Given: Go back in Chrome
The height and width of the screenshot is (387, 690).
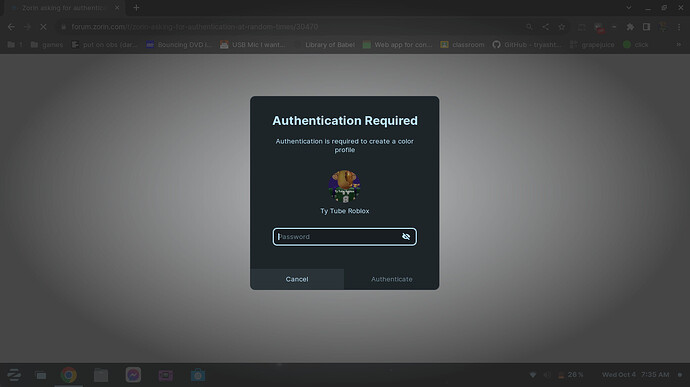Looking at the screenshot, I should point(11,27).
